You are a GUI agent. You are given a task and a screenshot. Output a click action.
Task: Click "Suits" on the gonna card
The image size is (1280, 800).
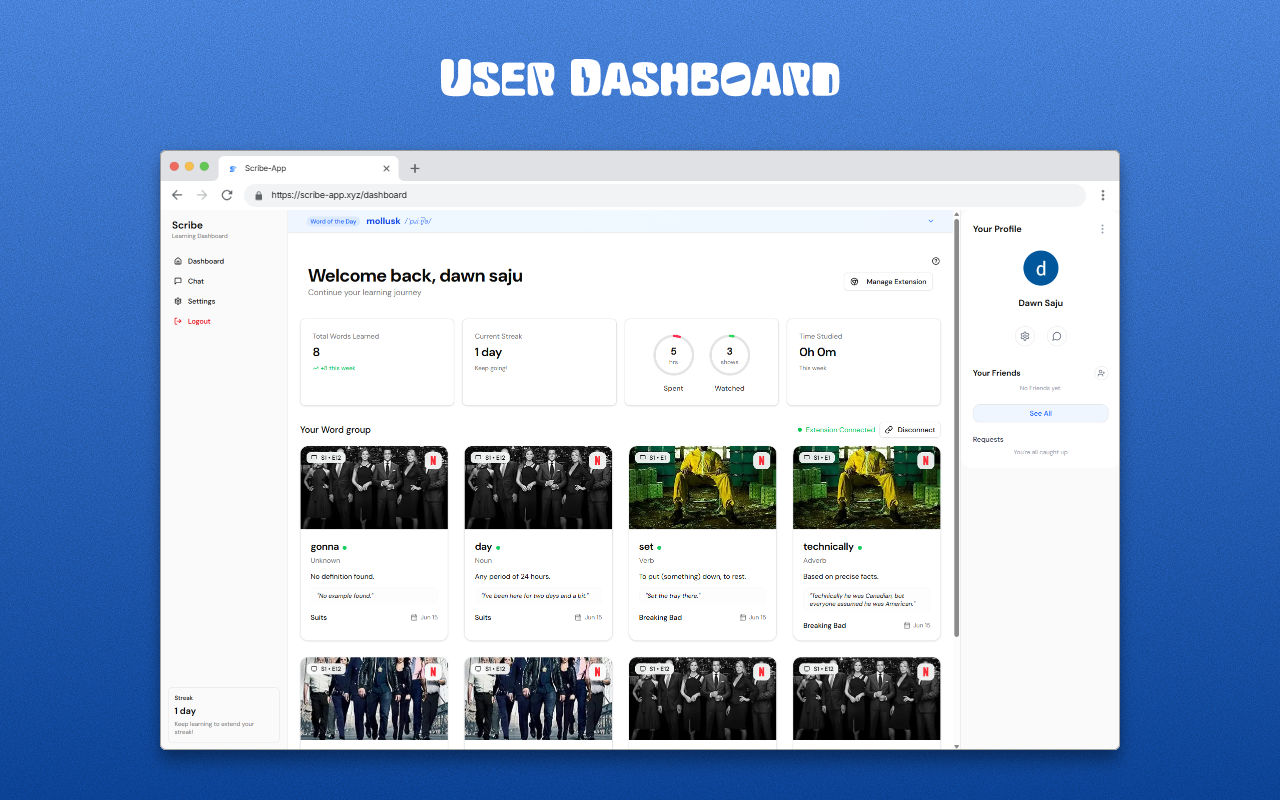[319, 618]
